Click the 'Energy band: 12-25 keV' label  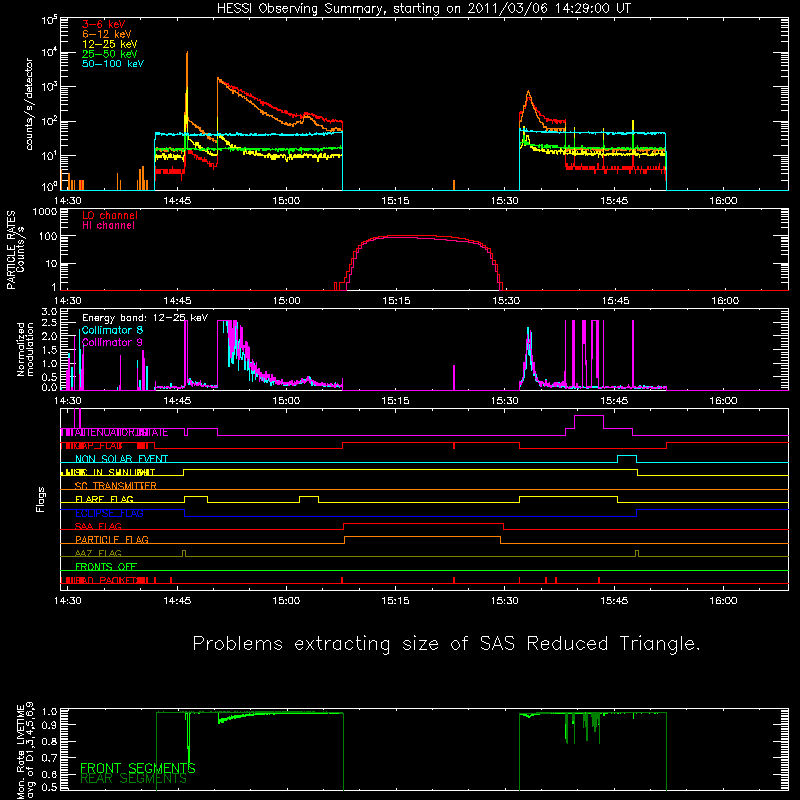(x=145, y=318)
